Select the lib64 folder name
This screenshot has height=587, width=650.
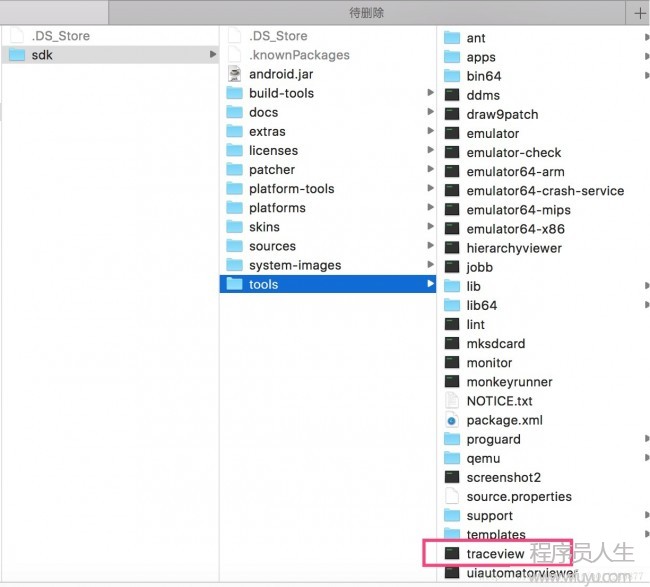[x=482, y=305]
